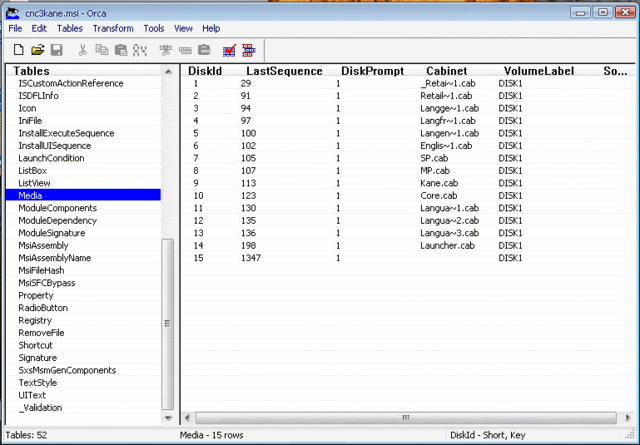The width and height of the screenshot is (640, 445).
Task: Open the Help menu
Action: (x=211, y=28)
